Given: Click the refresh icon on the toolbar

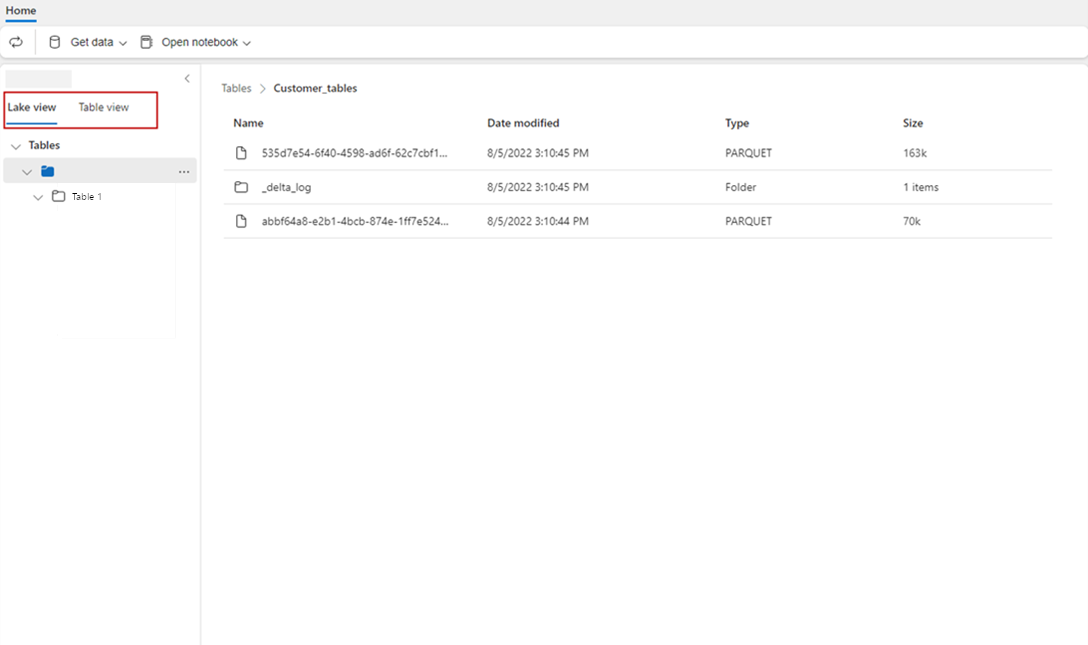Looking at the screenshot, I should [x=15, y=42].
